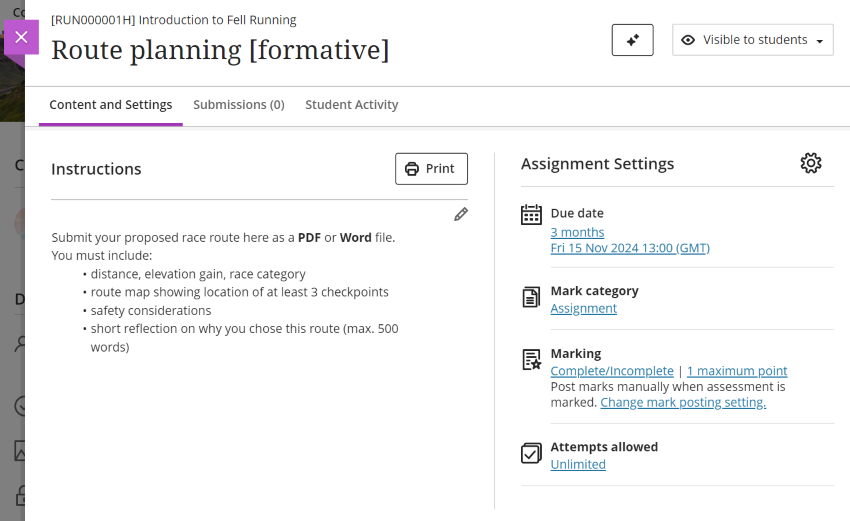Click the Mark category document icon
This screenshot has height=521, width=850.
pos(531,298)
